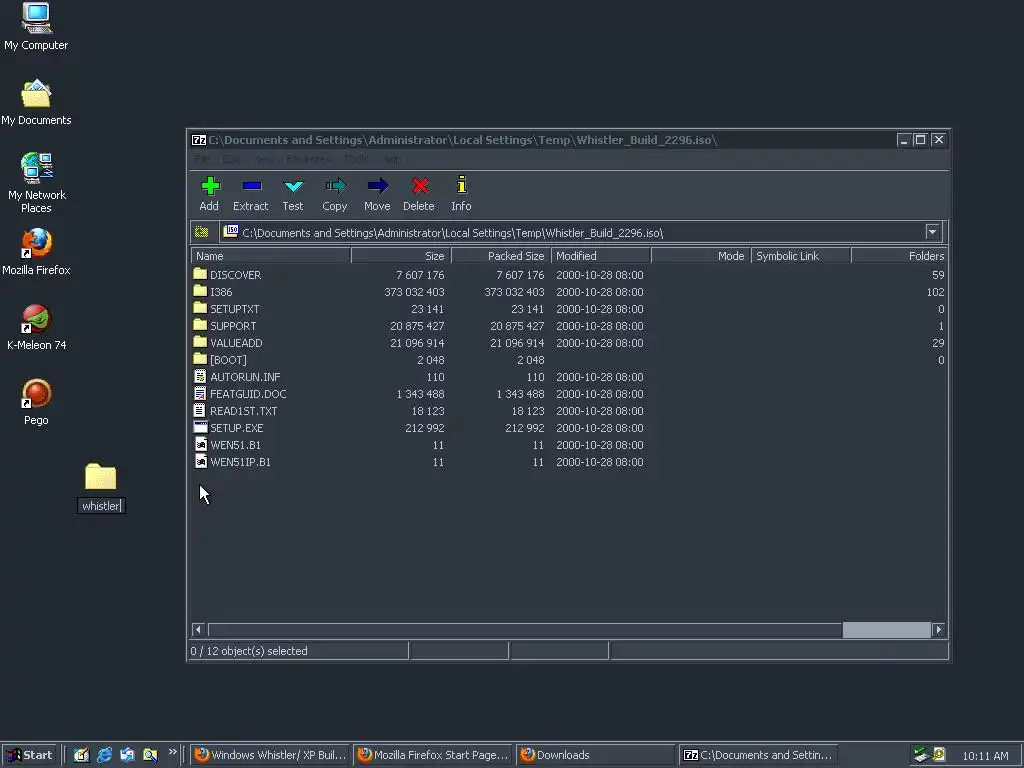Click the horizontal scrollbar left arrow
The image size is (1024, 768).
point(199,630)
